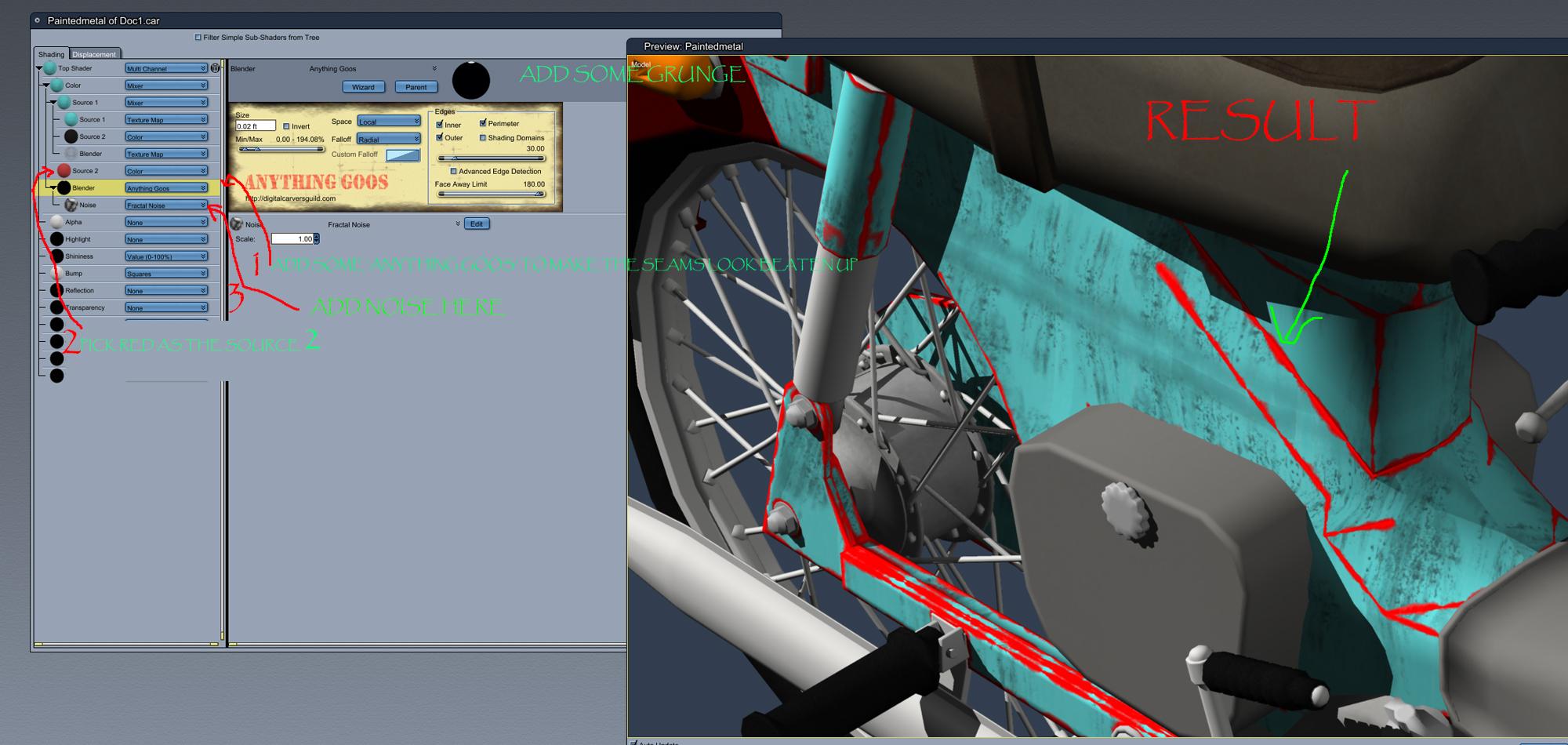Click the trash icon beside Top Shader
Image resolution: width=1568 pixels, height=745 pixels.
point(216,68)
